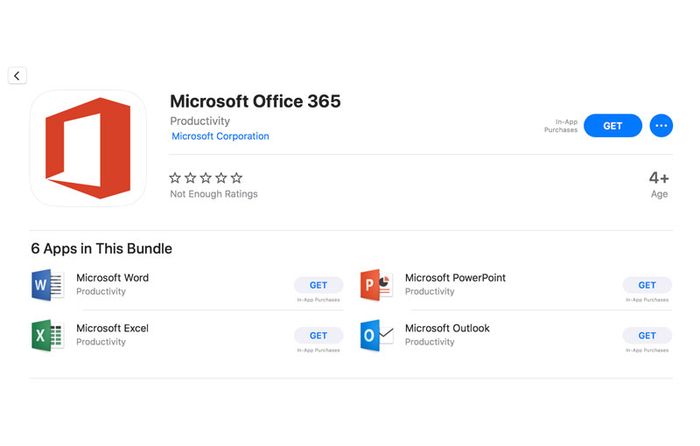The image size is (700, 446).
Task: Click the Microsoft Outlook title text
Action: 447,328
